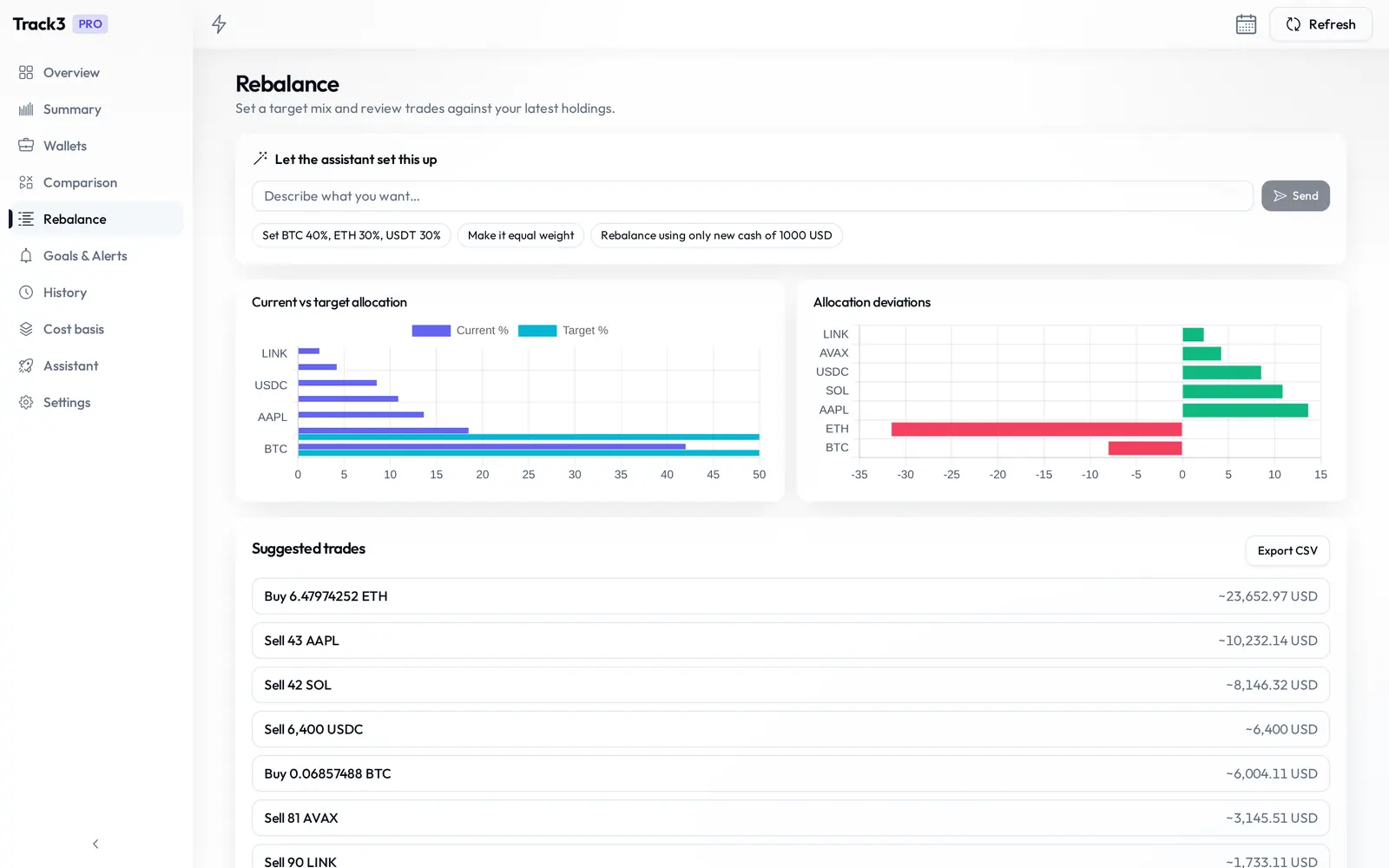Toggle the Target % legend swatch

pos(537,331)
